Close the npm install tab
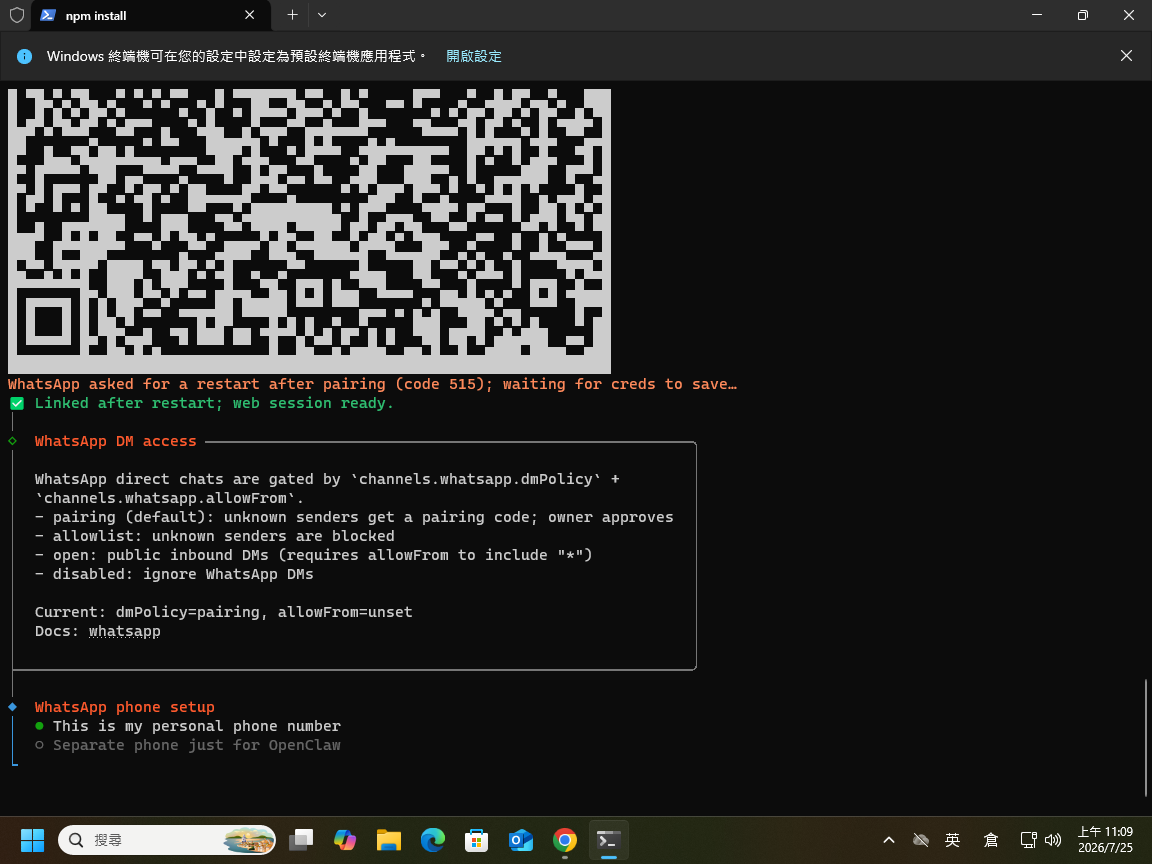The image size is (1152, 864). 250,15
